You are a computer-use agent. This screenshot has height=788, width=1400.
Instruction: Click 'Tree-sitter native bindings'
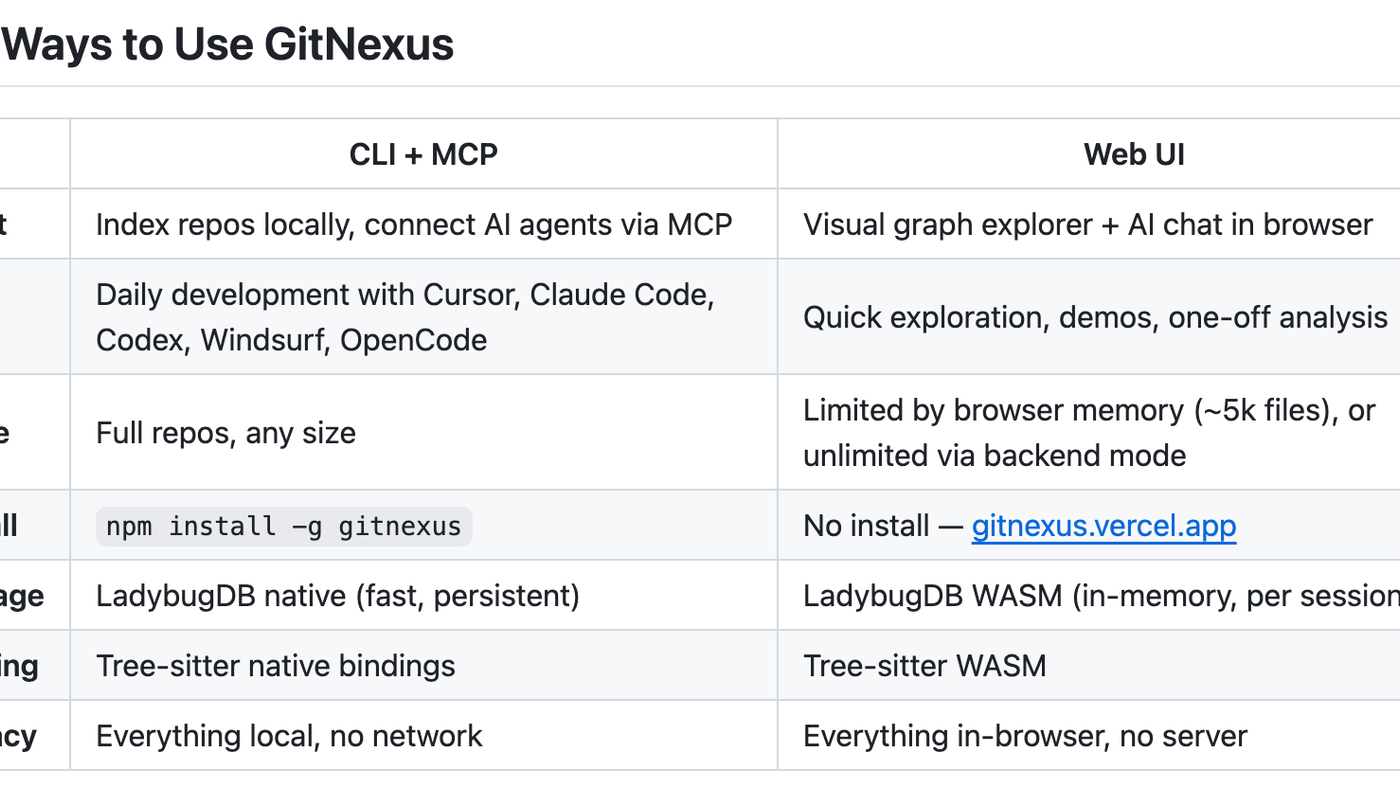click(x=275, y=666)
